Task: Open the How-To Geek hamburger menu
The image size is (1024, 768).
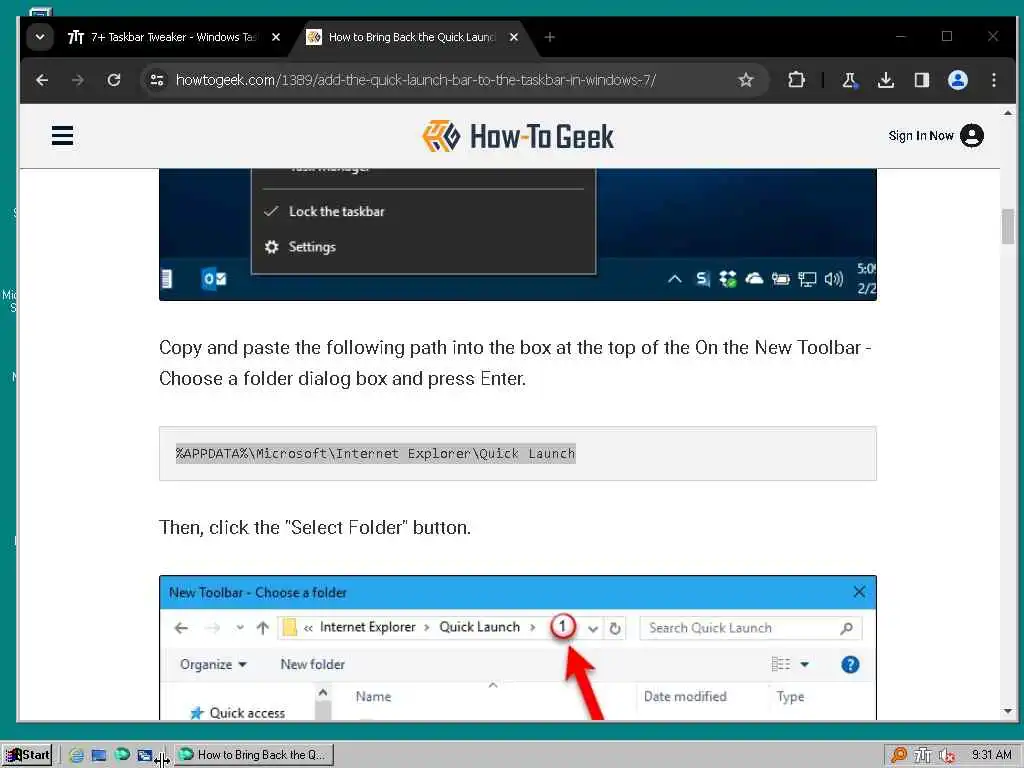Action: 63,136
